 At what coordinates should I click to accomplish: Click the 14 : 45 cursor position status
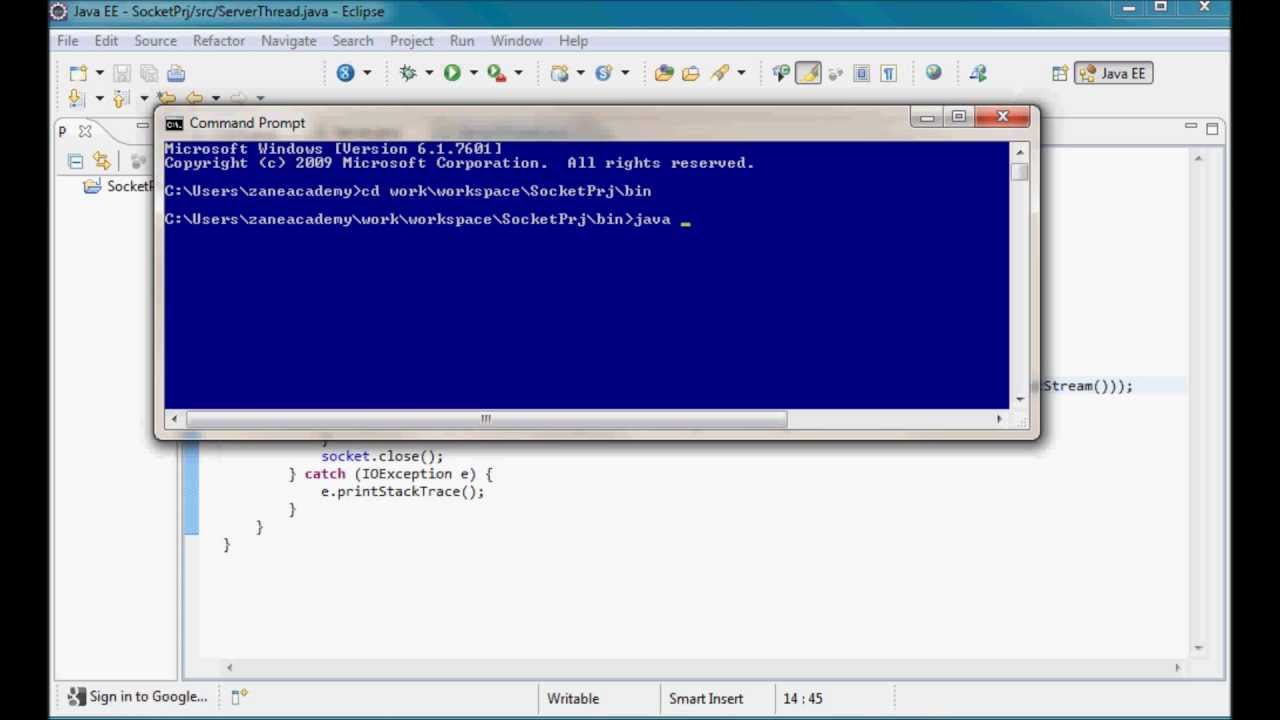(x=803, y=698)
